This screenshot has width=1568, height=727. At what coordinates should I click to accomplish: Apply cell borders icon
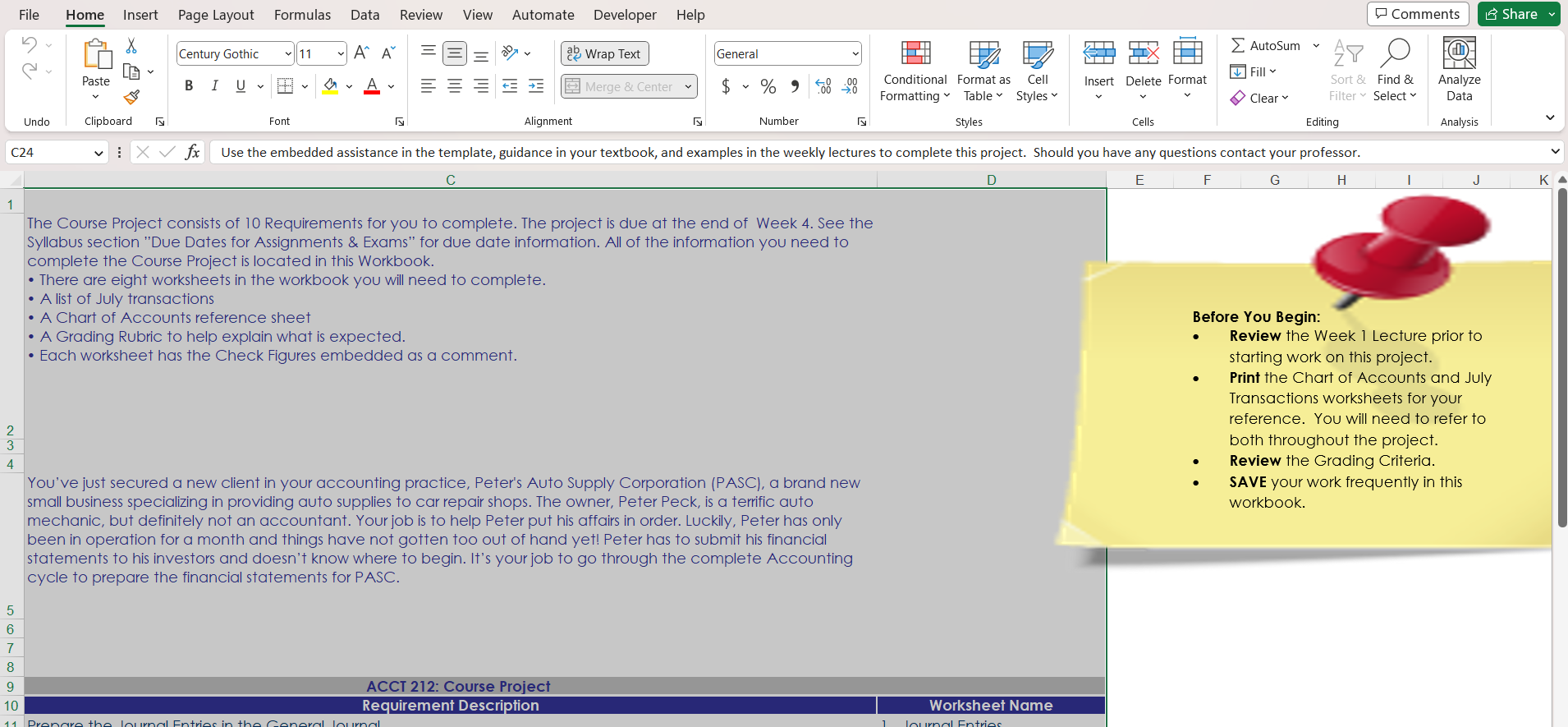tap(285, 86)
